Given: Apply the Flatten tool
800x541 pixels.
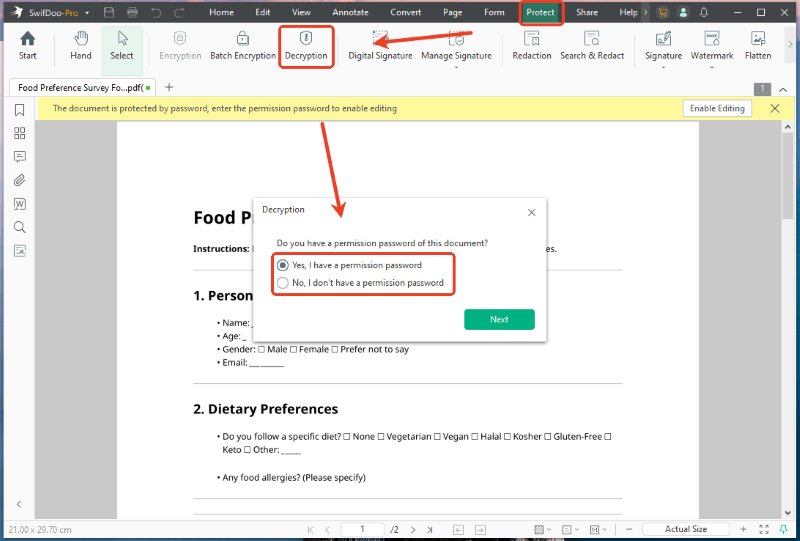Looking at the screenshot, I should click(758, 46).
